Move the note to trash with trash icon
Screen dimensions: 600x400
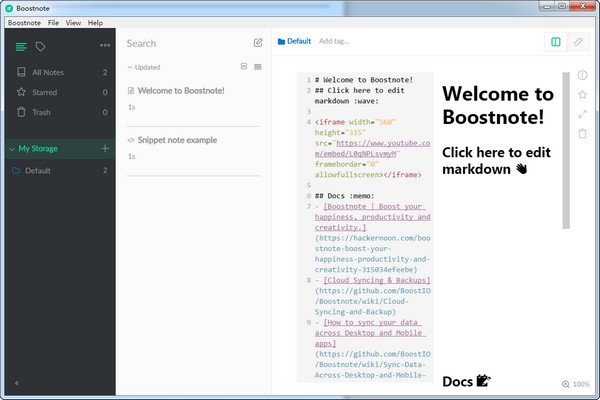(x=582, y=133)
